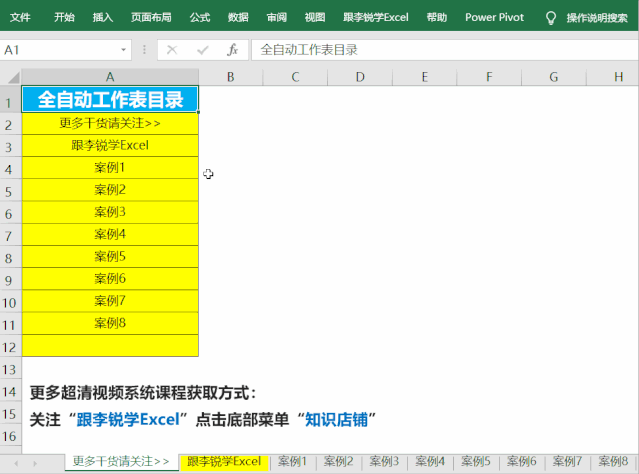Select column F header
The height and width of the screenshot is (474, 639).
point(489,77)
